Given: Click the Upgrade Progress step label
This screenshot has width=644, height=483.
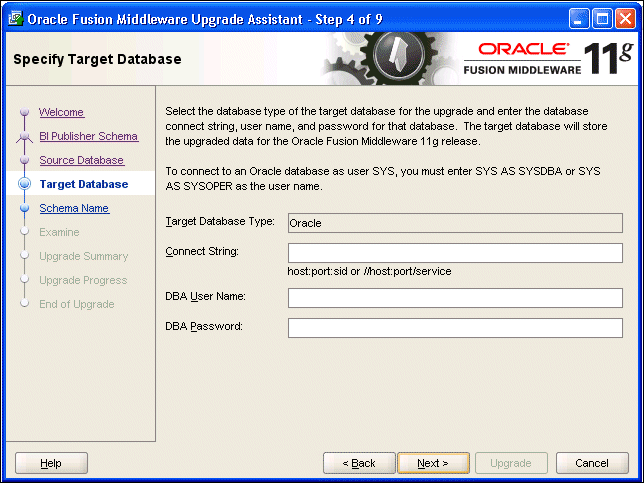Looking at the screenshot, I should pos(83,280).
